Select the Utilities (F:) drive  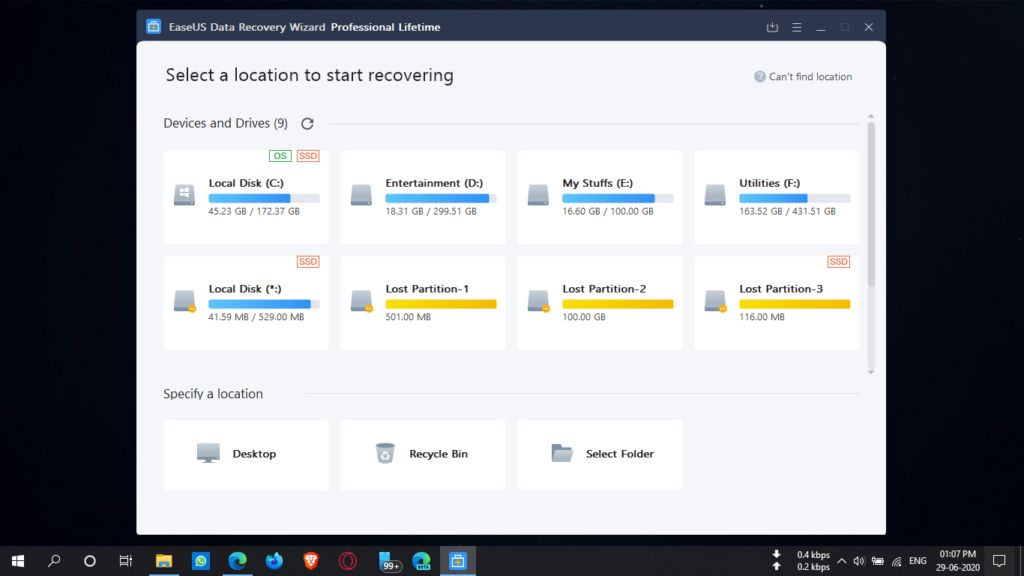coord(776,197)
